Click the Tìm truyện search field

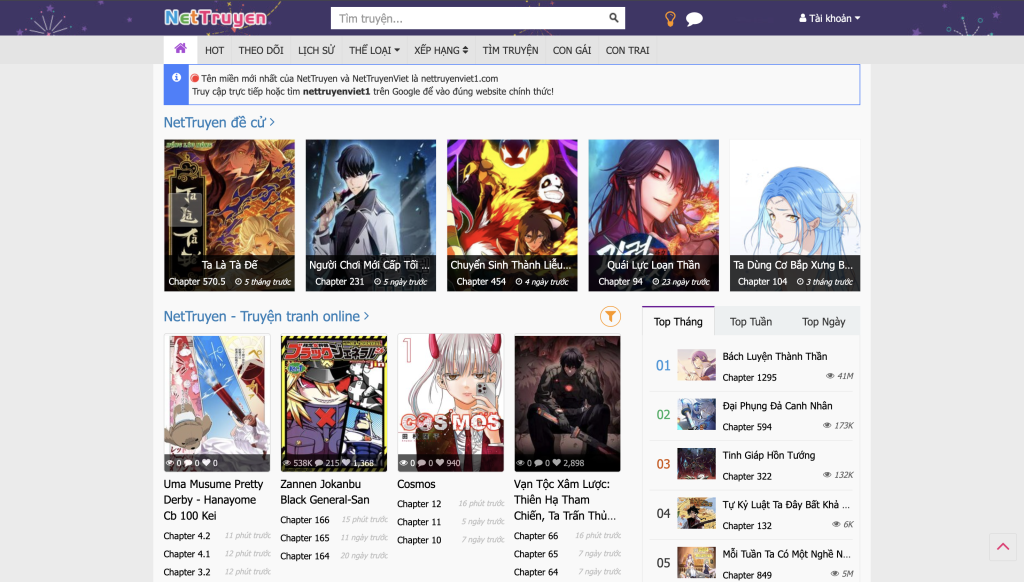pyautogui.click(x=468, y=18)
